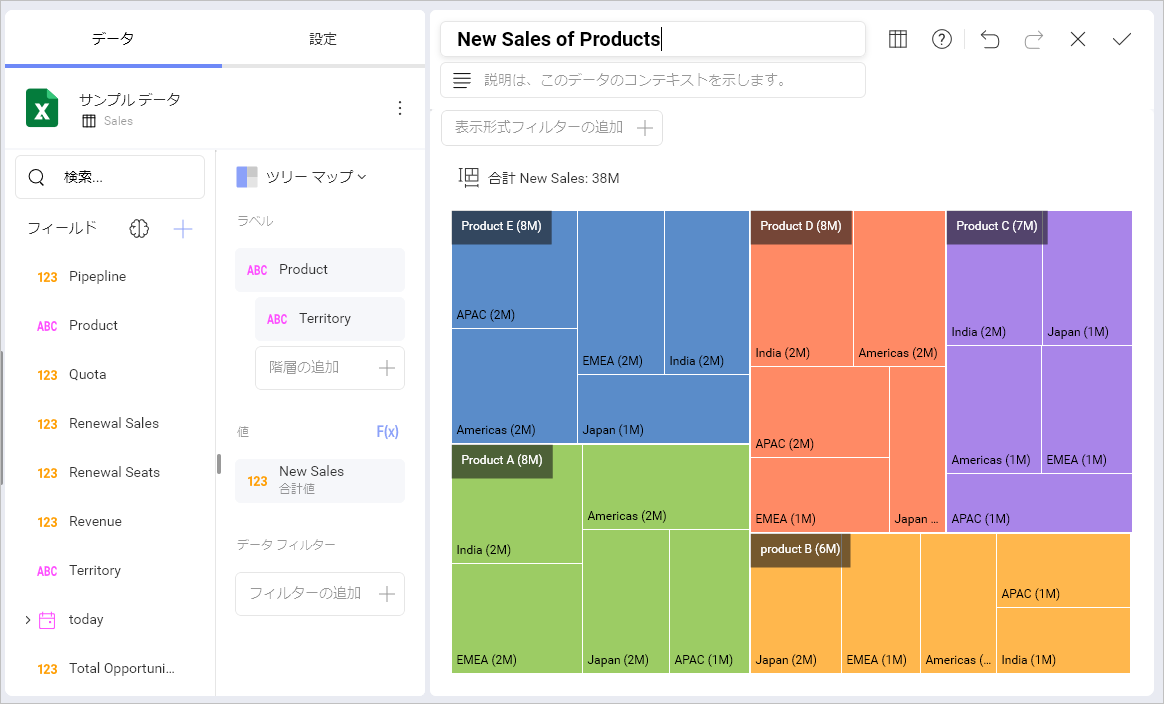Expand the today date field
Image resolution: width=1164 pixels, height=704 pixels.
(27, 620)
